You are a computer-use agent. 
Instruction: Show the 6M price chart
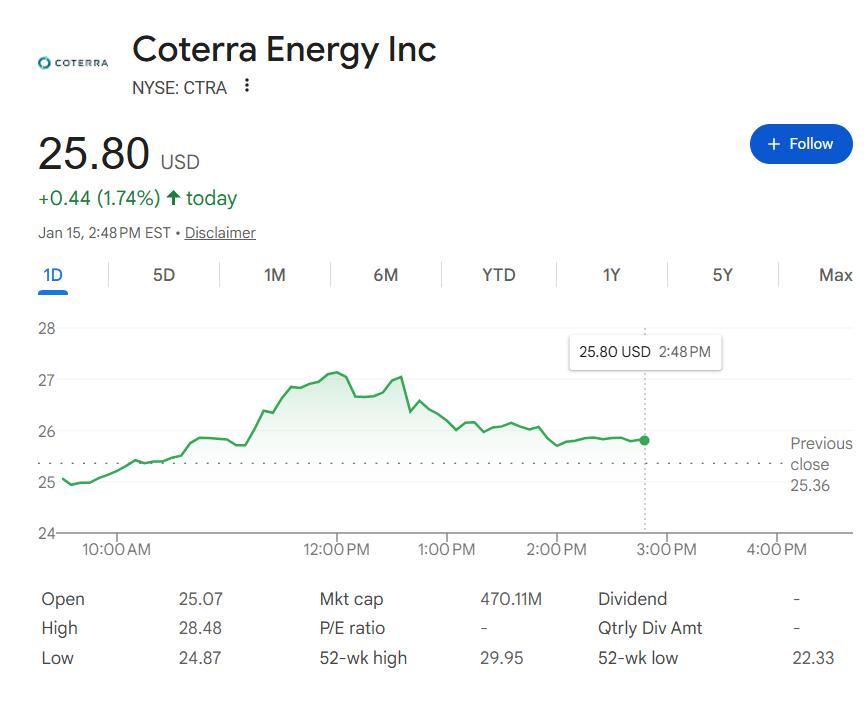tap(385, 275)
